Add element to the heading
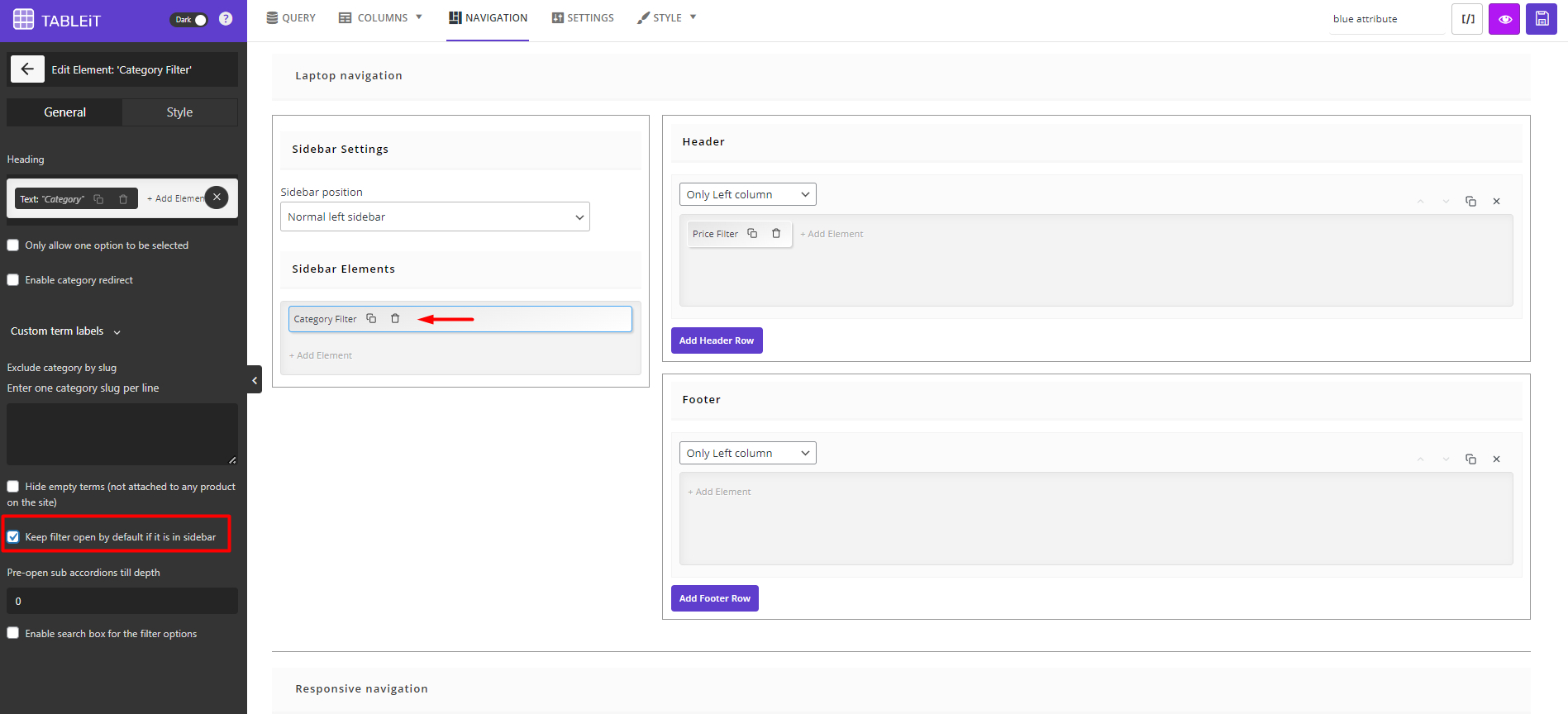This screenshot has width=1568, height=714. tap(175, 198)
